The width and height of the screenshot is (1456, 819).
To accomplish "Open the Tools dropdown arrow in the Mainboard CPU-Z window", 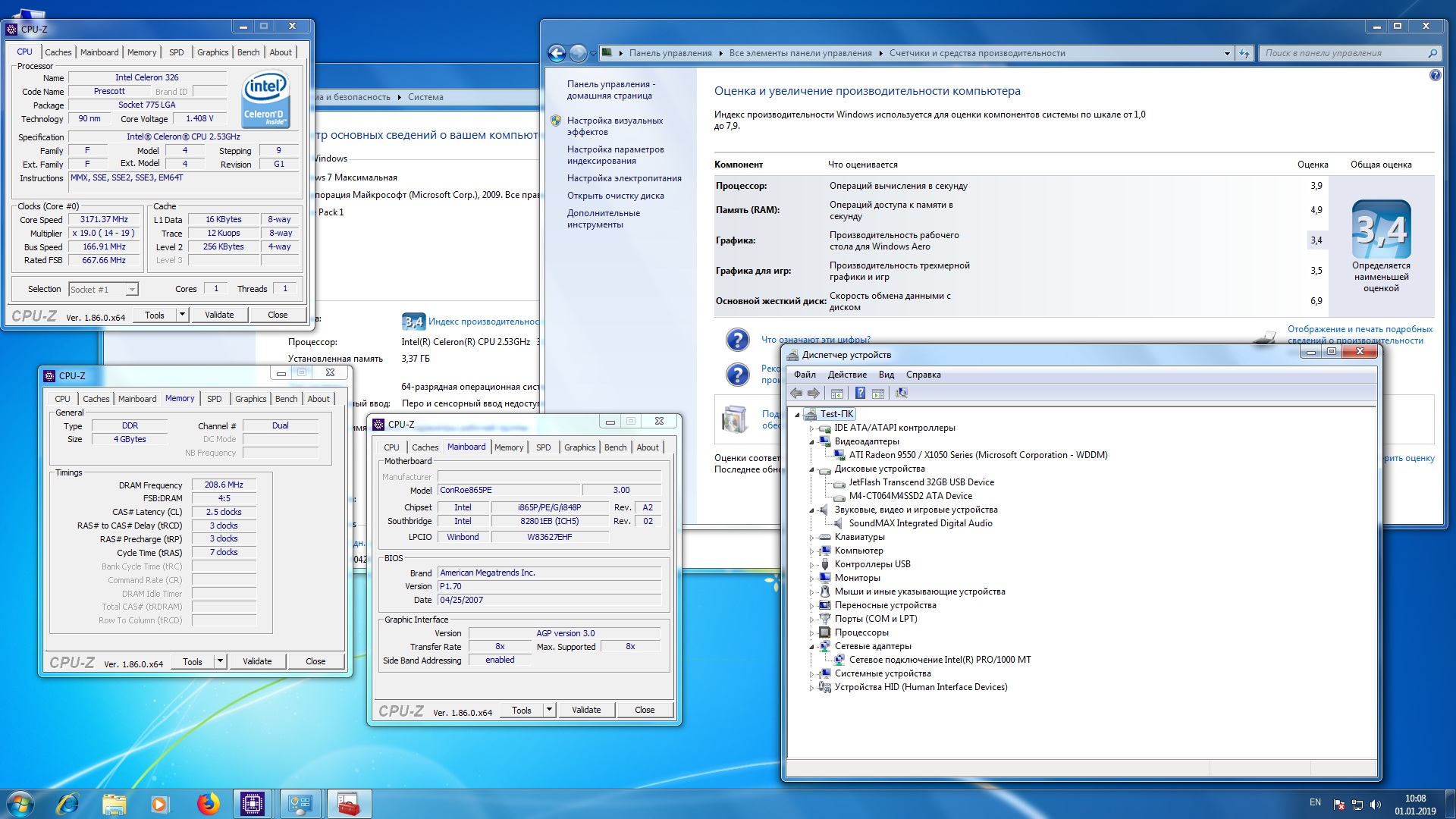I will [549, 710].
